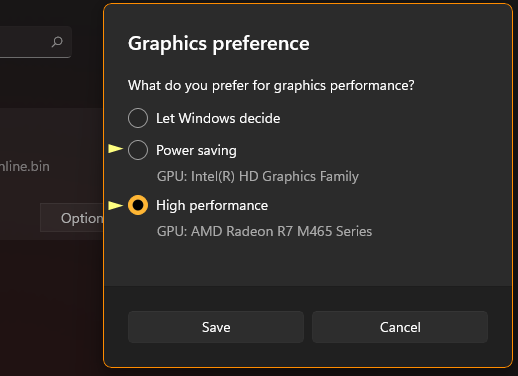Cancel the graphics preference dialog
This screenshot has width=518, height=376.
(x=400, y=327)
